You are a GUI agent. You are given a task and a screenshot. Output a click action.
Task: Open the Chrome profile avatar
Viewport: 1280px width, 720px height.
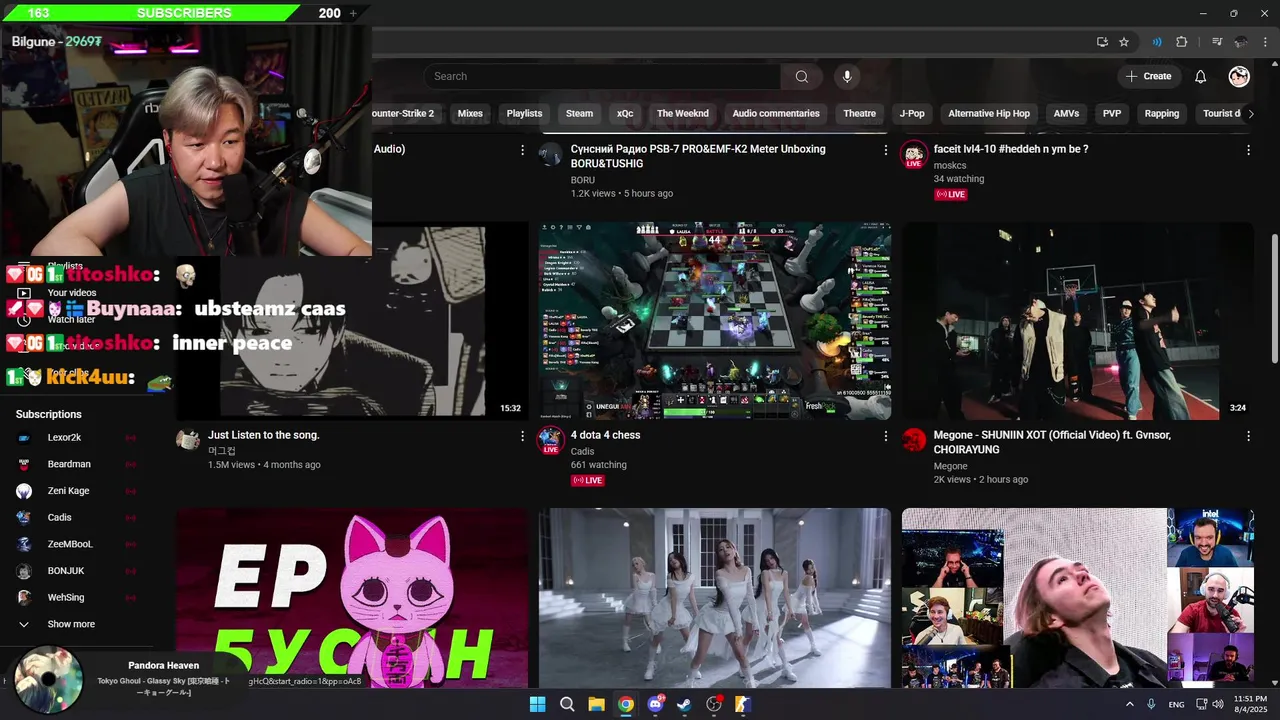[1241, 42]
